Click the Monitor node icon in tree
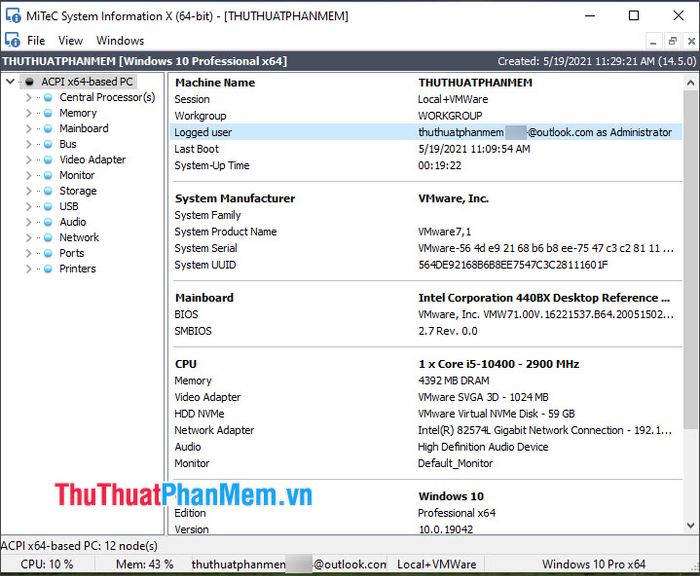This screenshot has height=576, width=700. click(x=48, y=175)
